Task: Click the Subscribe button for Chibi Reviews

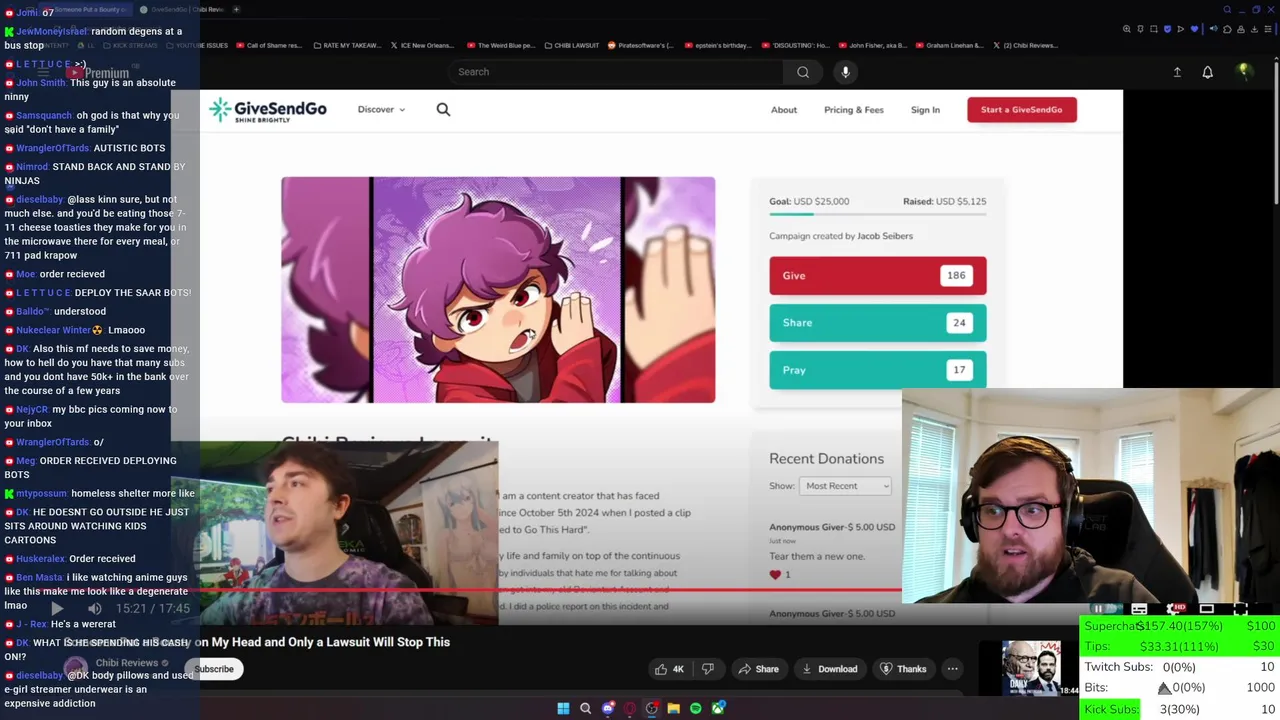Action: (x=214, y=669)
